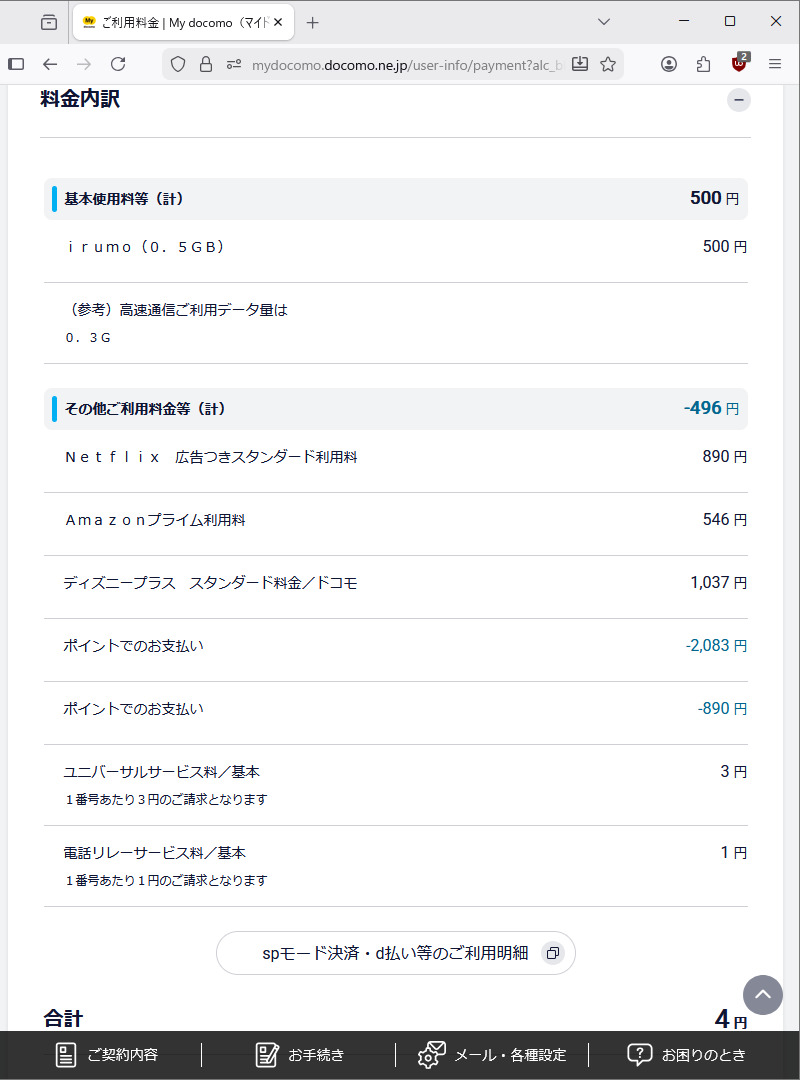Open the Firefox application menu

point(775,64)
